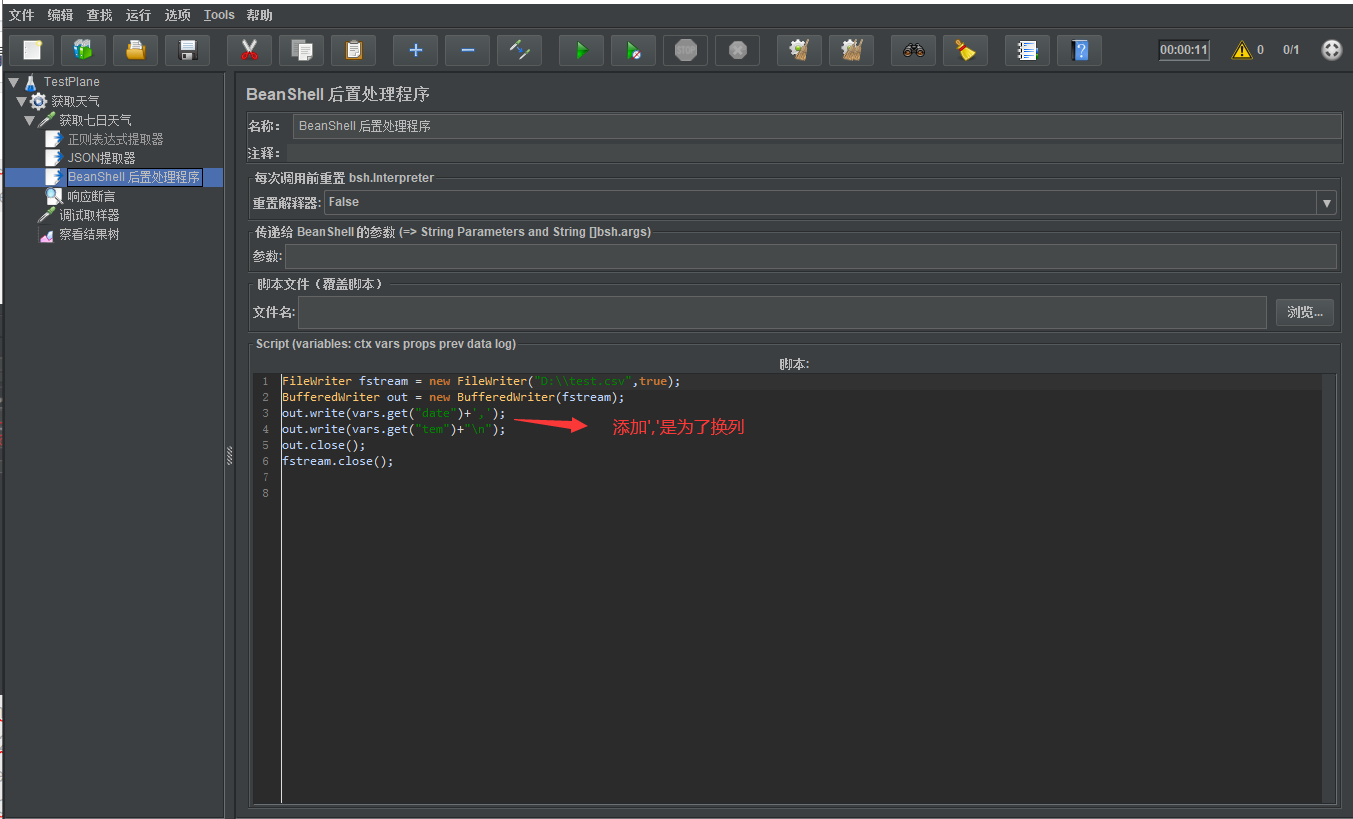The width and height of the screenshot is (1353, 819).
Task: Click the green Start test run icon
Action: (x=581, y=50)
